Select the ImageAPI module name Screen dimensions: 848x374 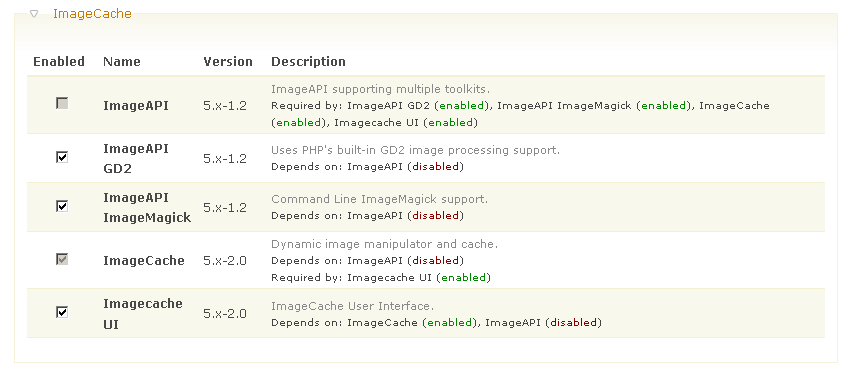(x=136, y=105)
